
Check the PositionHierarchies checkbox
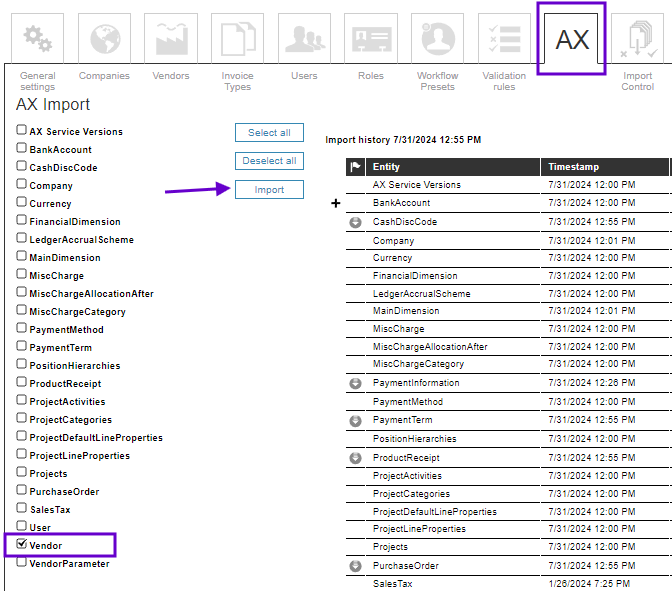(21, 363)
